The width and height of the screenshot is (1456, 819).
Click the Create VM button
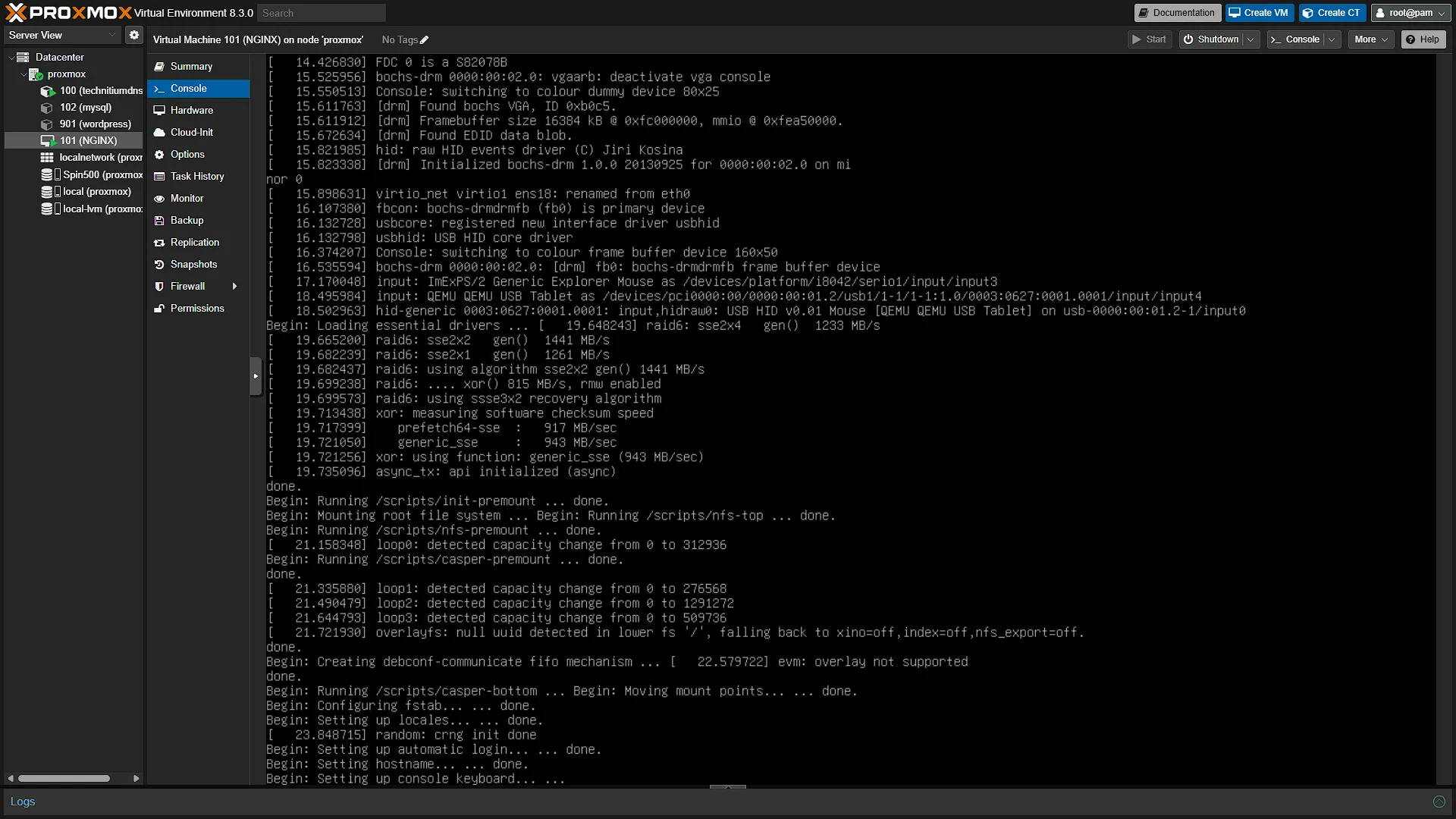pos(1259,13)
